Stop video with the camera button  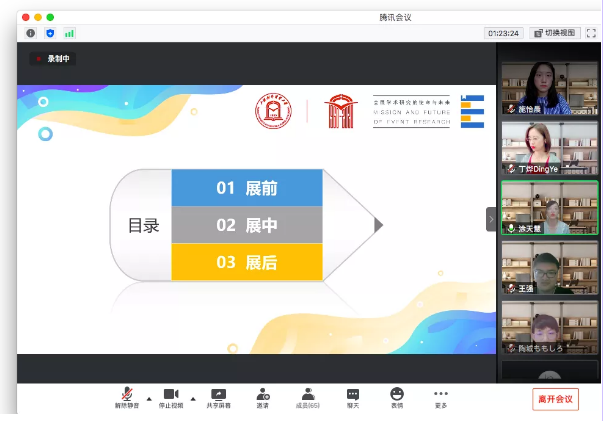[x=170, y=395]
